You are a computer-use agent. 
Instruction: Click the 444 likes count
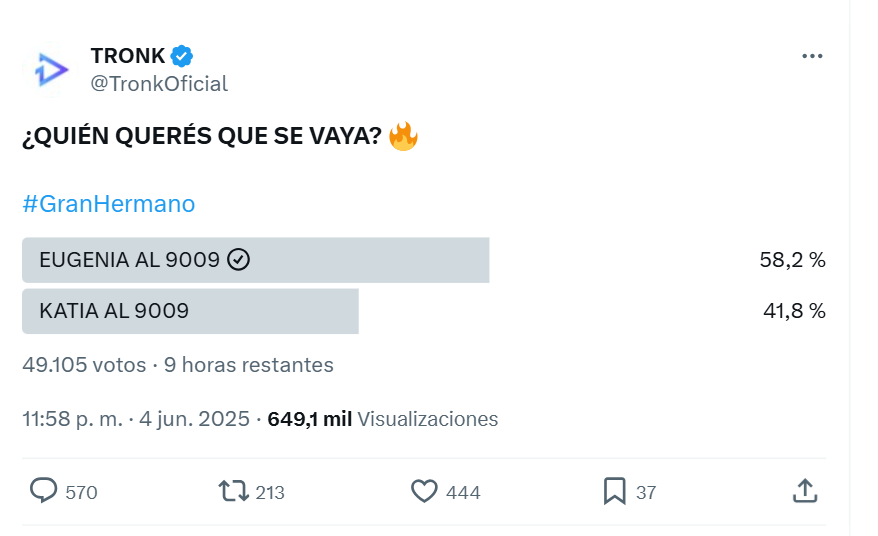463,492
